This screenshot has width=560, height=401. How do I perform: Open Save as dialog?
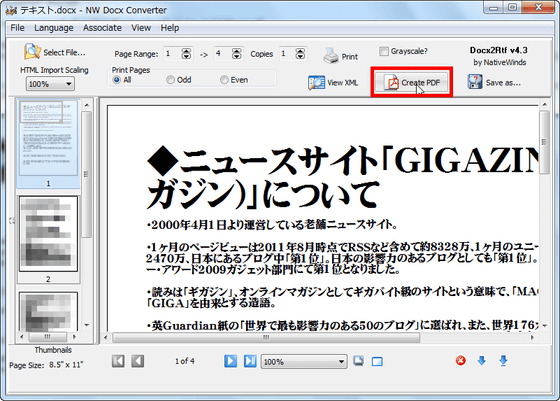494,82
